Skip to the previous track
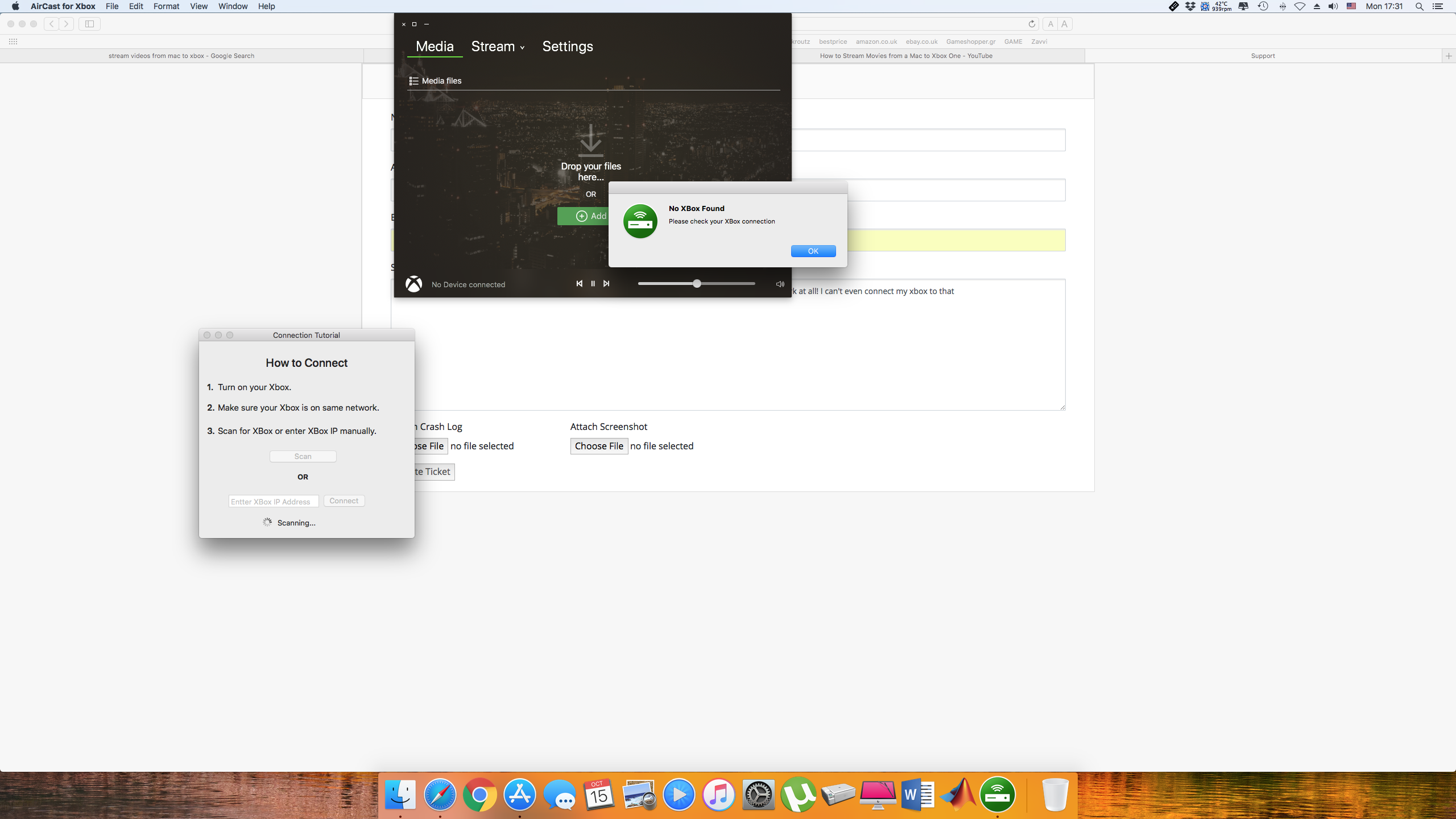 (579, 283)
